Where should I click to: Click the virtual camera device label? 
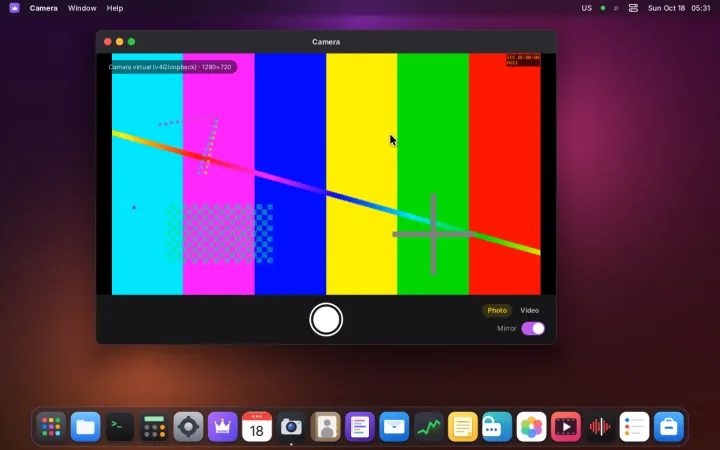pos(170,67)
